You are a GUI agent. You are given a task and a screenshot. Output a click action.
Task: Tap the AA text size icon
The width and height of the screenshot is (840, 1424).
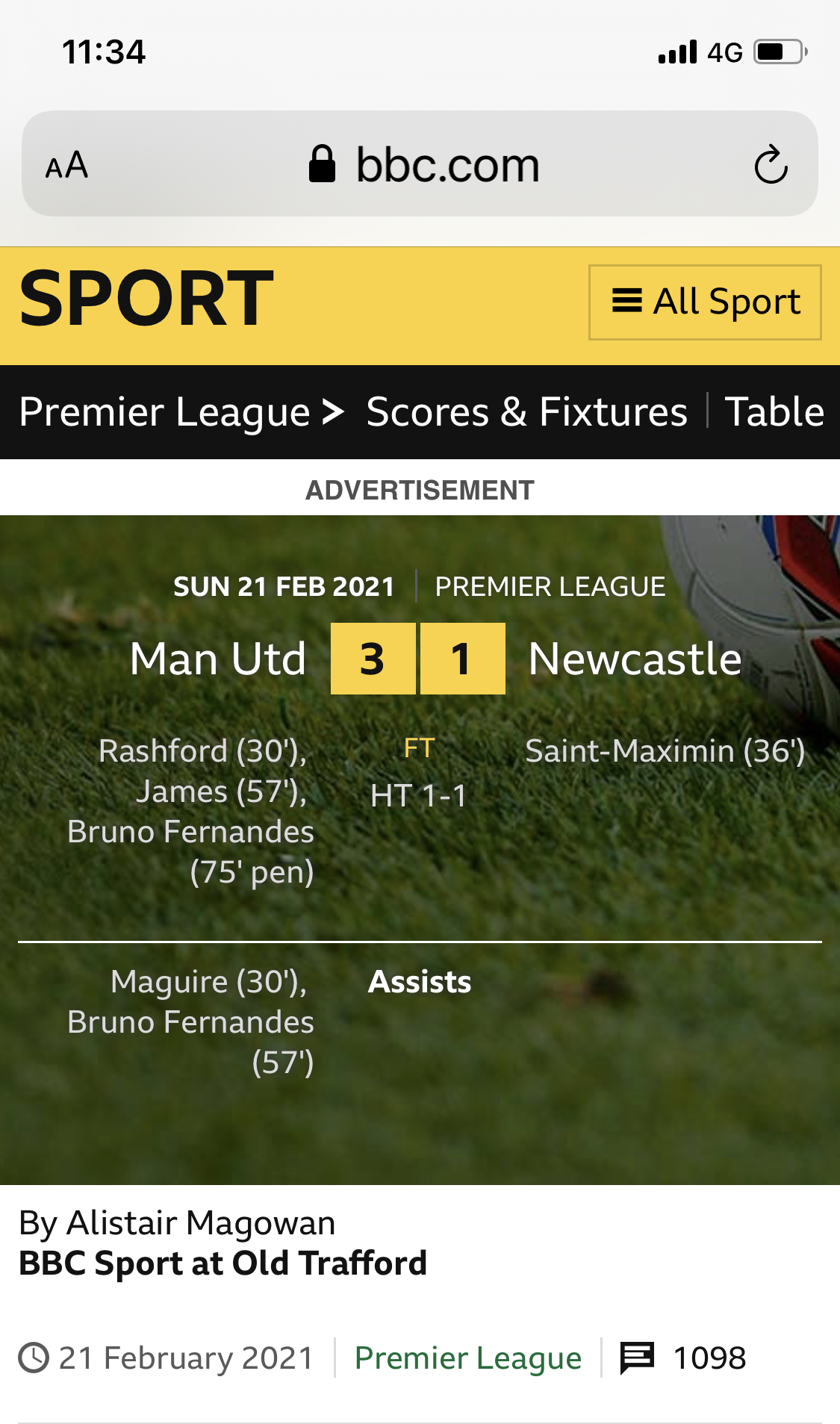tap(66, 165)
